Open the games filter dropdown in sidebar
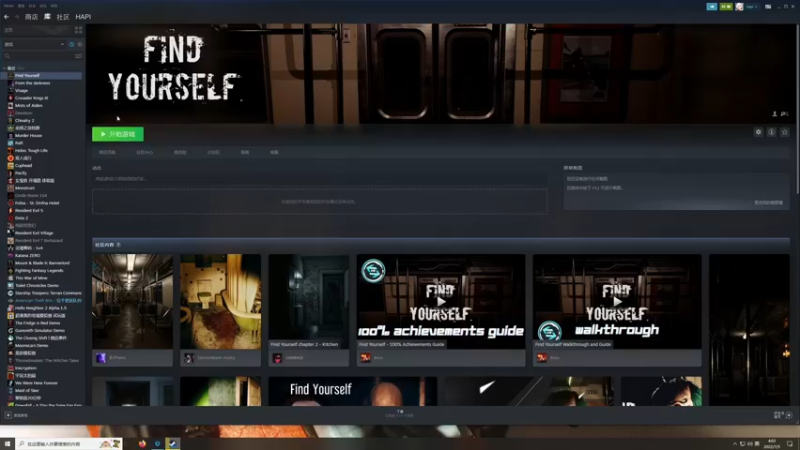 point(34,44)
